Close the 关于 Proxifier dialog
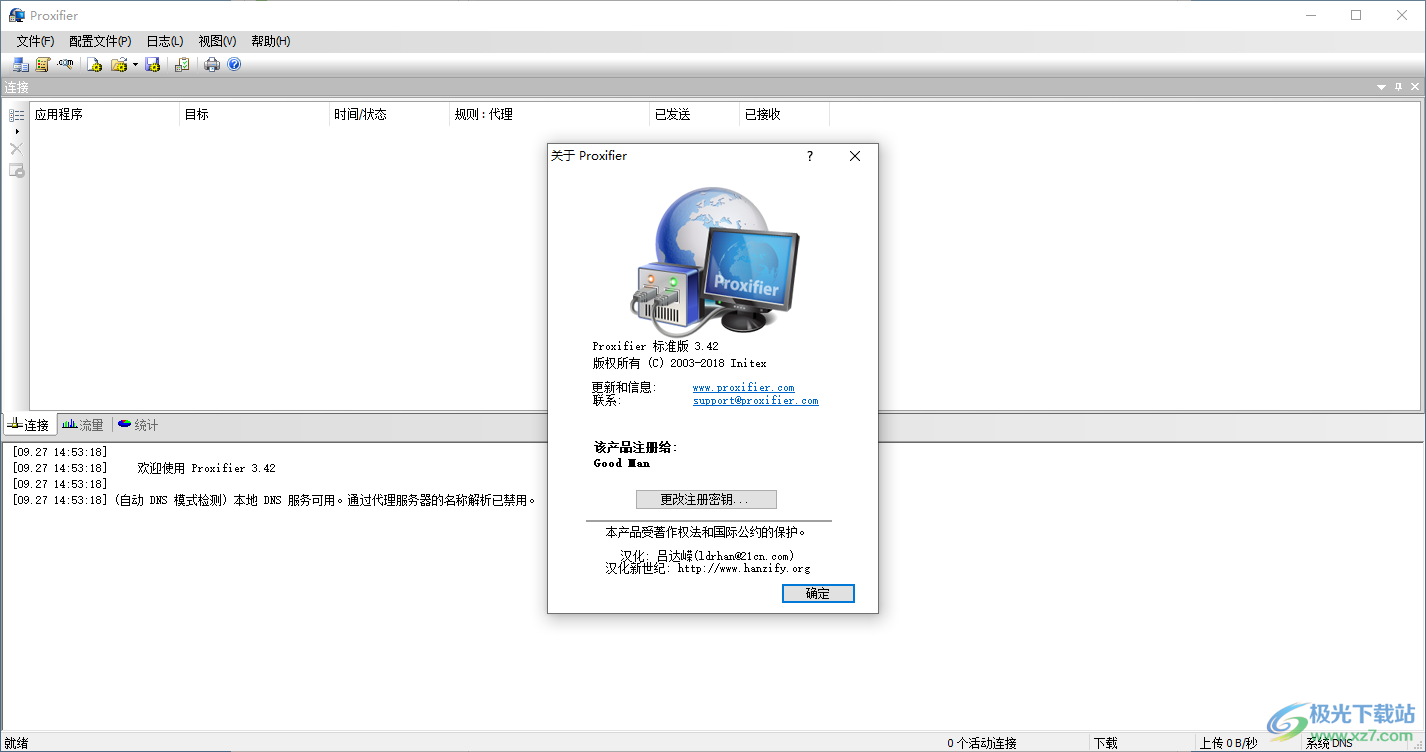Screen dimensions: 1426x752 (x=855, y=156)
